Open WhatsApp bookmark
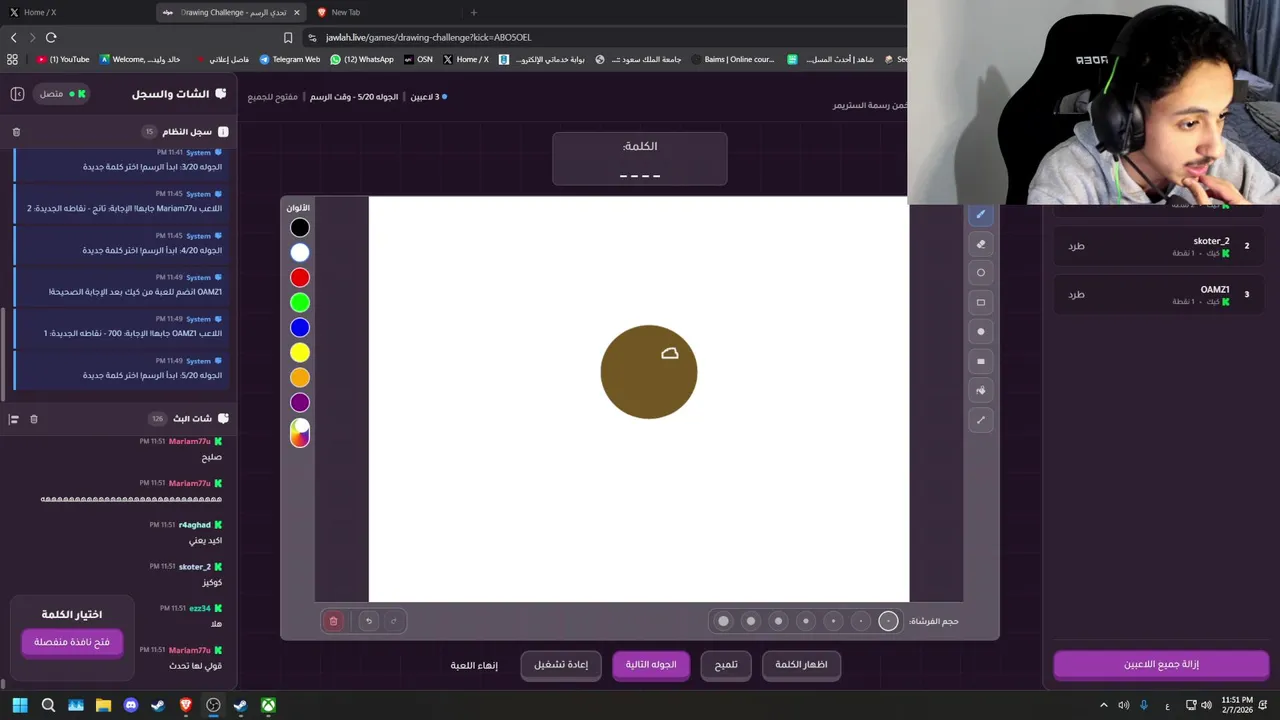1280x720 pixels. click(362, 59)
